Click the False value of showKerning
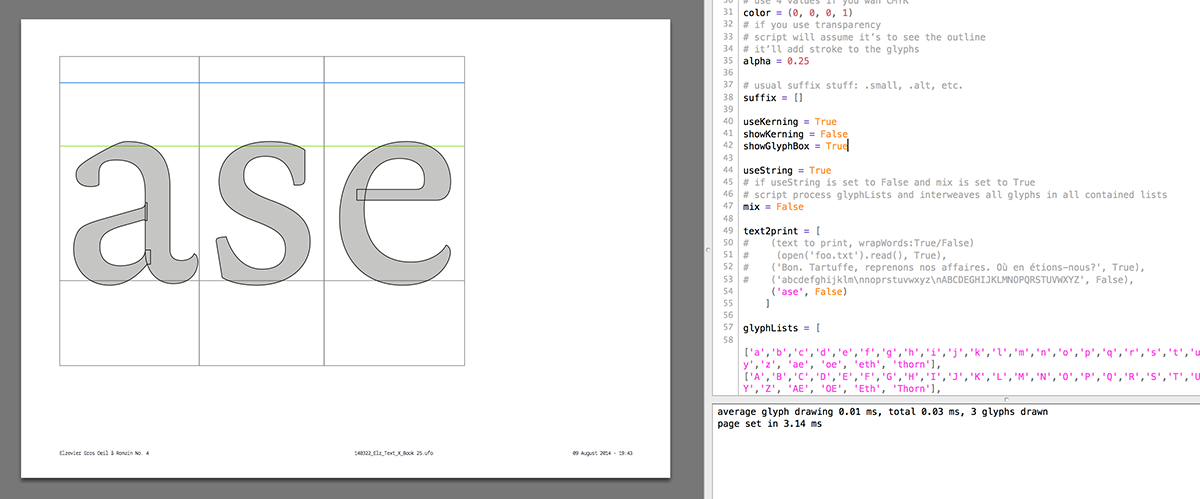 [834, 134]
